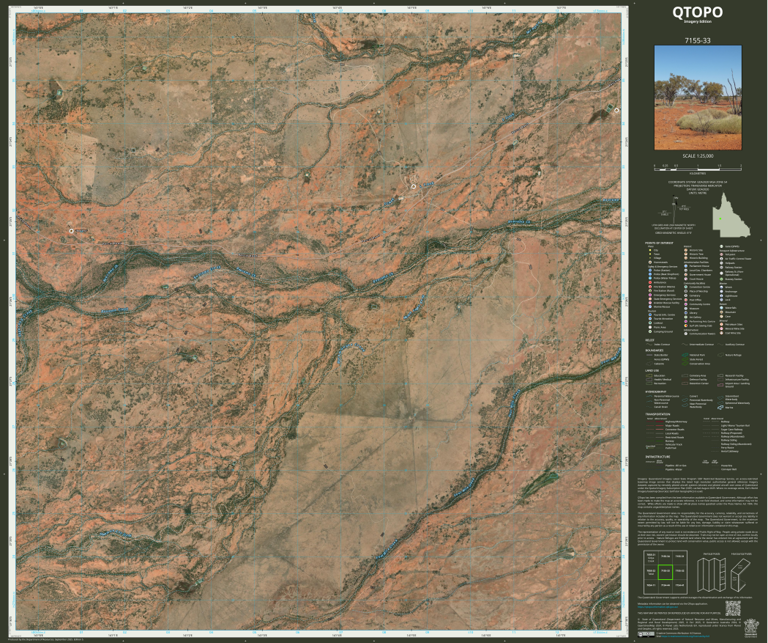The width and height of the screenshot is (768, 643).
Task: Click the Queensland locator map silhouette
Action: click(730, 214)
